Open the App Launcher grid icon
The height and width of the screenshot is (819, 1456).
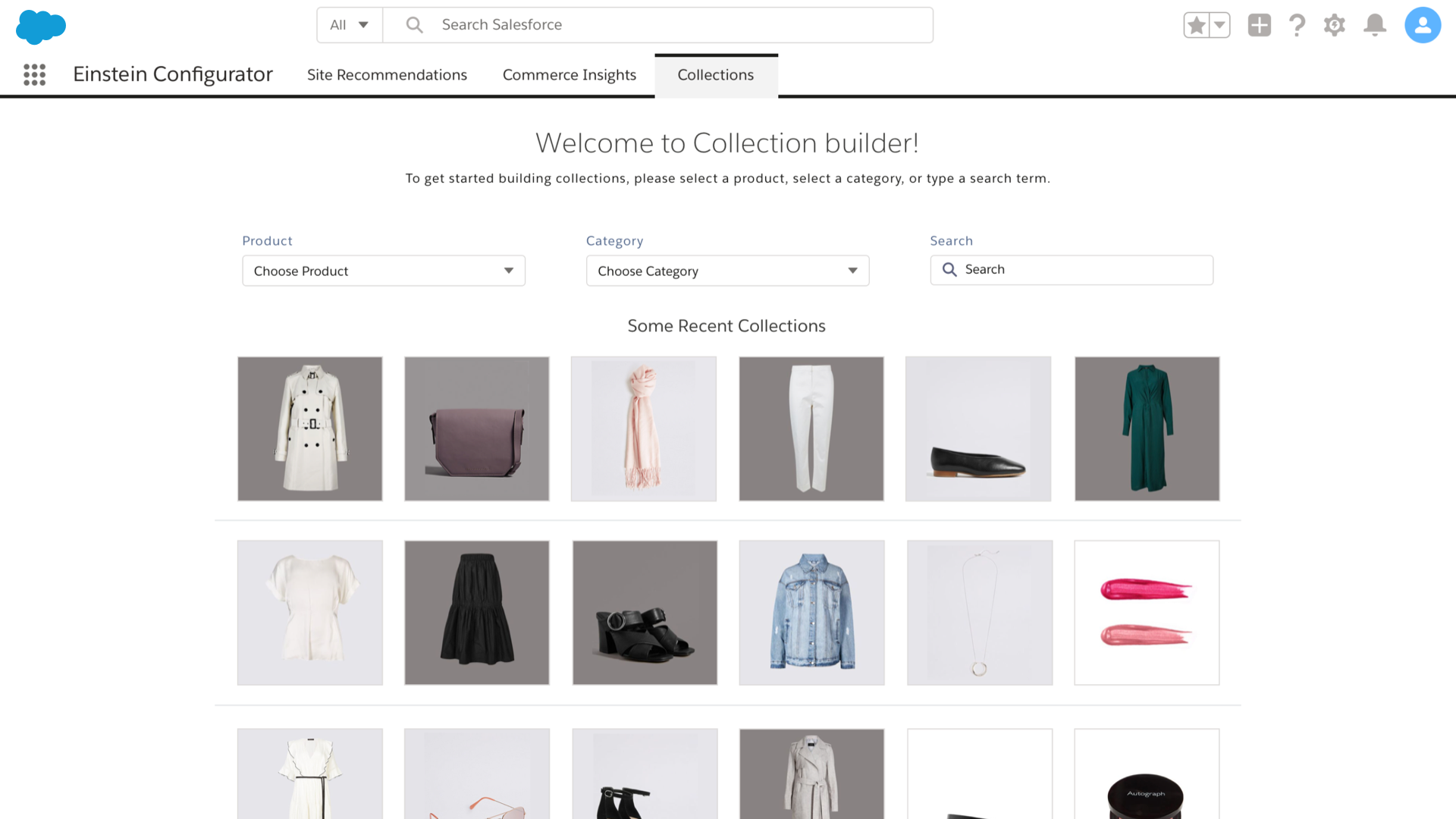pos(34,74)
